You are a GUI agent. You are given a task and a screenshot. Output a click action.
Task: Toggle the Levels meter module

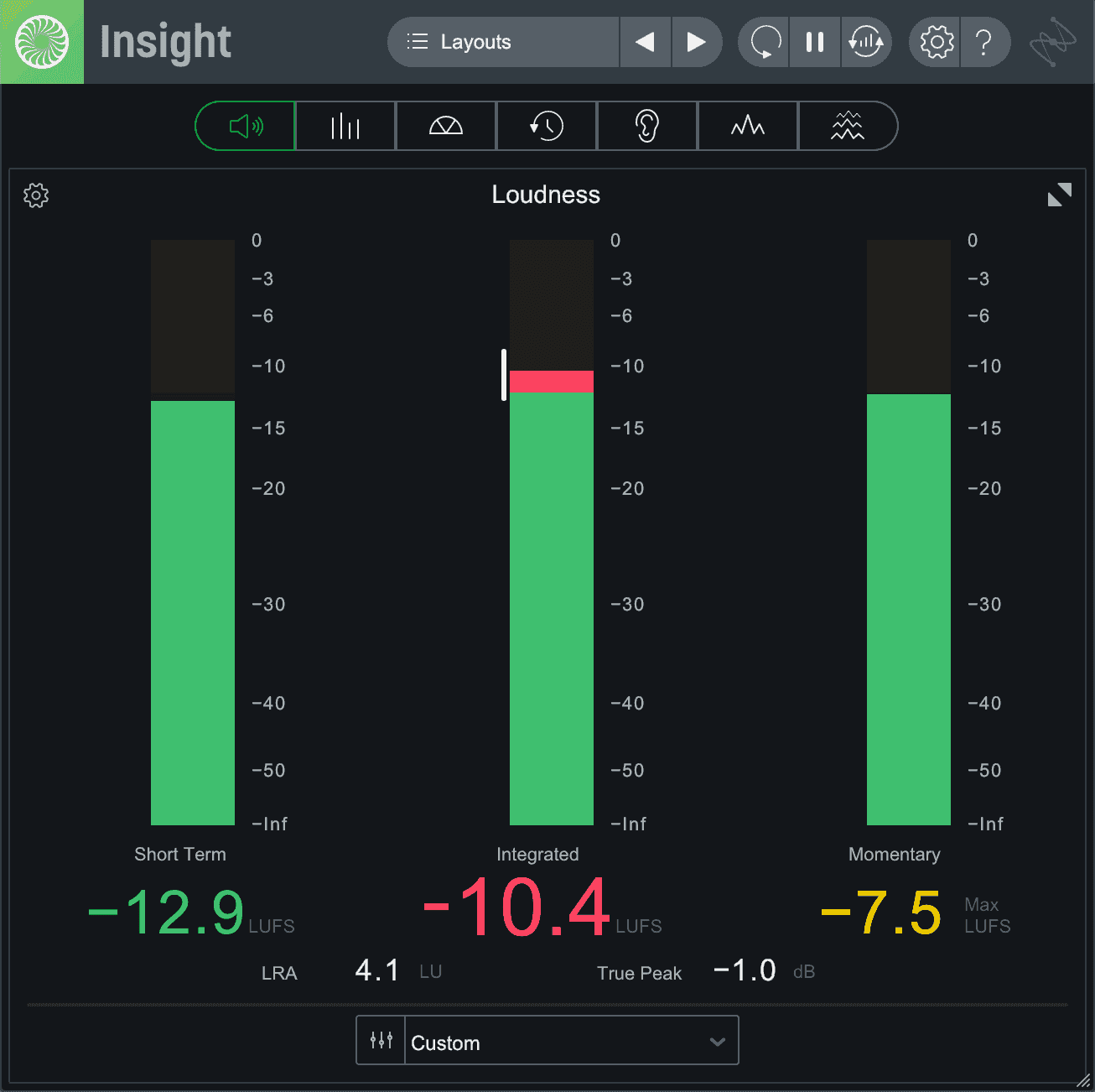(345, 127)
